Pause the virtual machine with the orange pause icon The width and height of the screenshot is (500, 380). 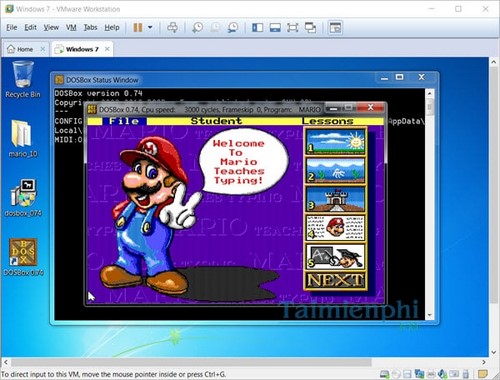[138, 27]
